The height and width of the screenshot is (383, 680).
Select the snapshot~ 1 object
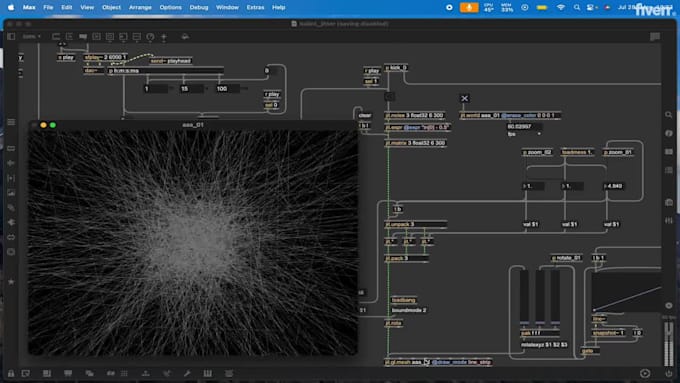608,333
